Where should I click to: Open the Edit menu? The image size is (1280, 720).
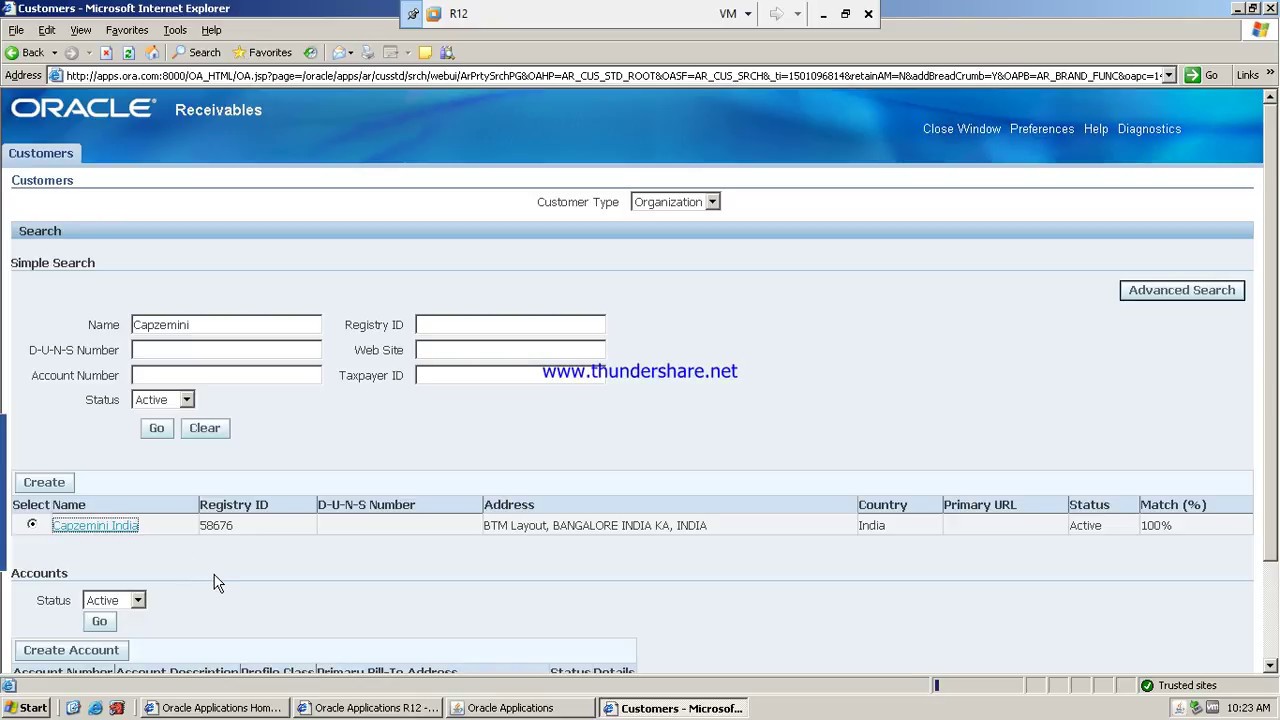point(47,30)
